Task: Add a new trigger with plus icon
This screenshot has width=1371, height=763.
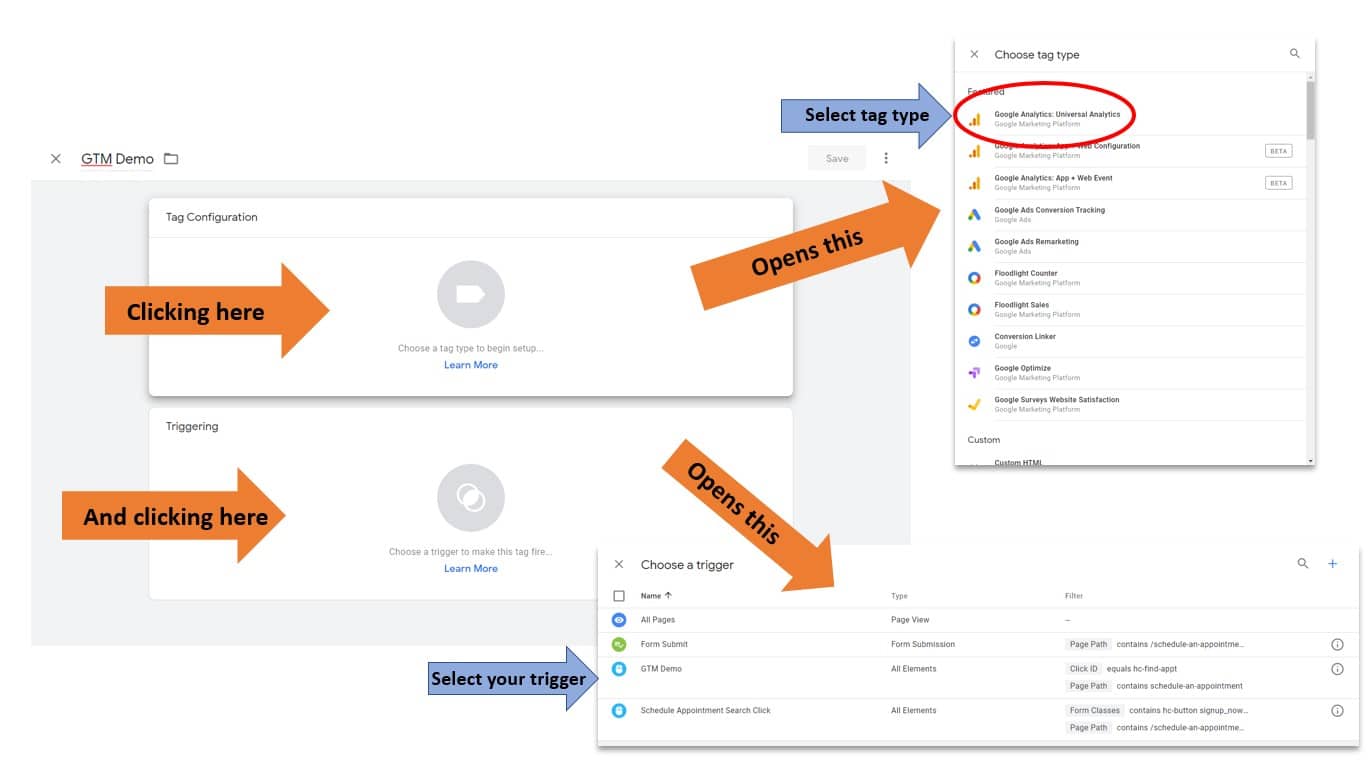Action: 1332,564
